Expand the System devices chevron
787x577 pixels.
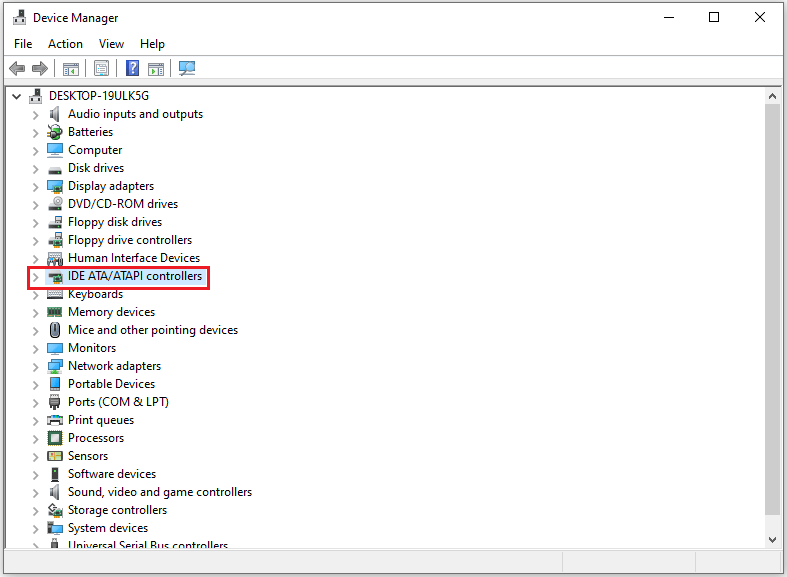pyautogui.click(x=35, y=529)
